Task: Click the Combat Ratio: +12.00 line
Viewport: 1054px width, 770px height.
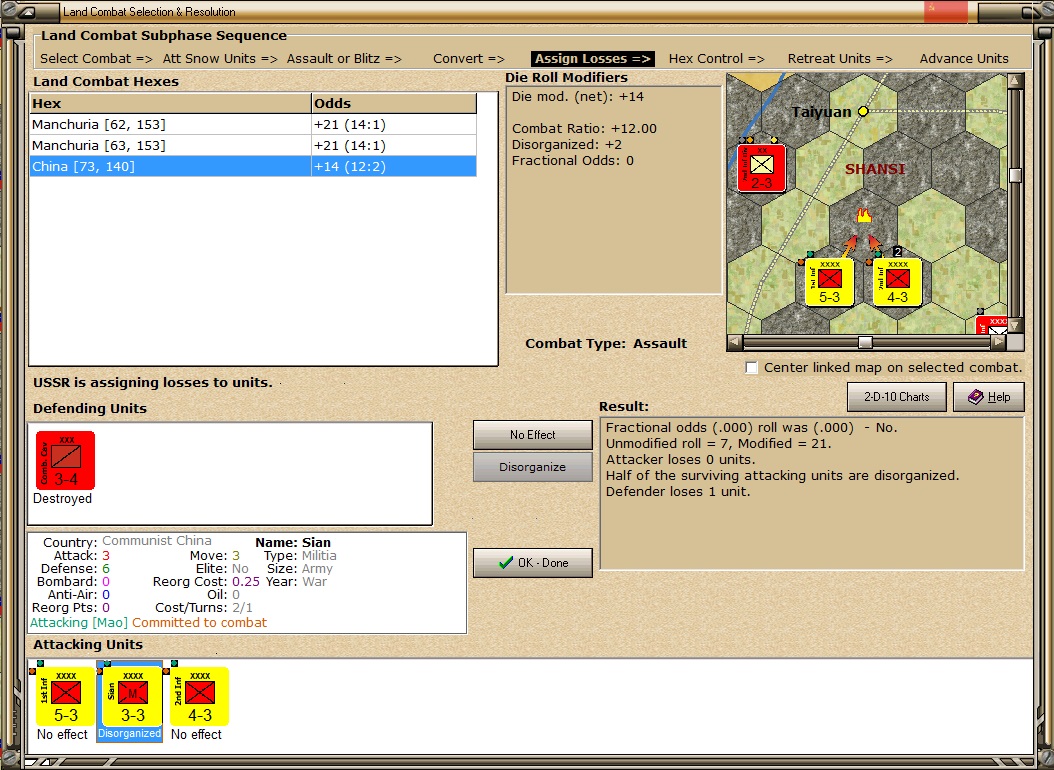Action: [584, 128]
